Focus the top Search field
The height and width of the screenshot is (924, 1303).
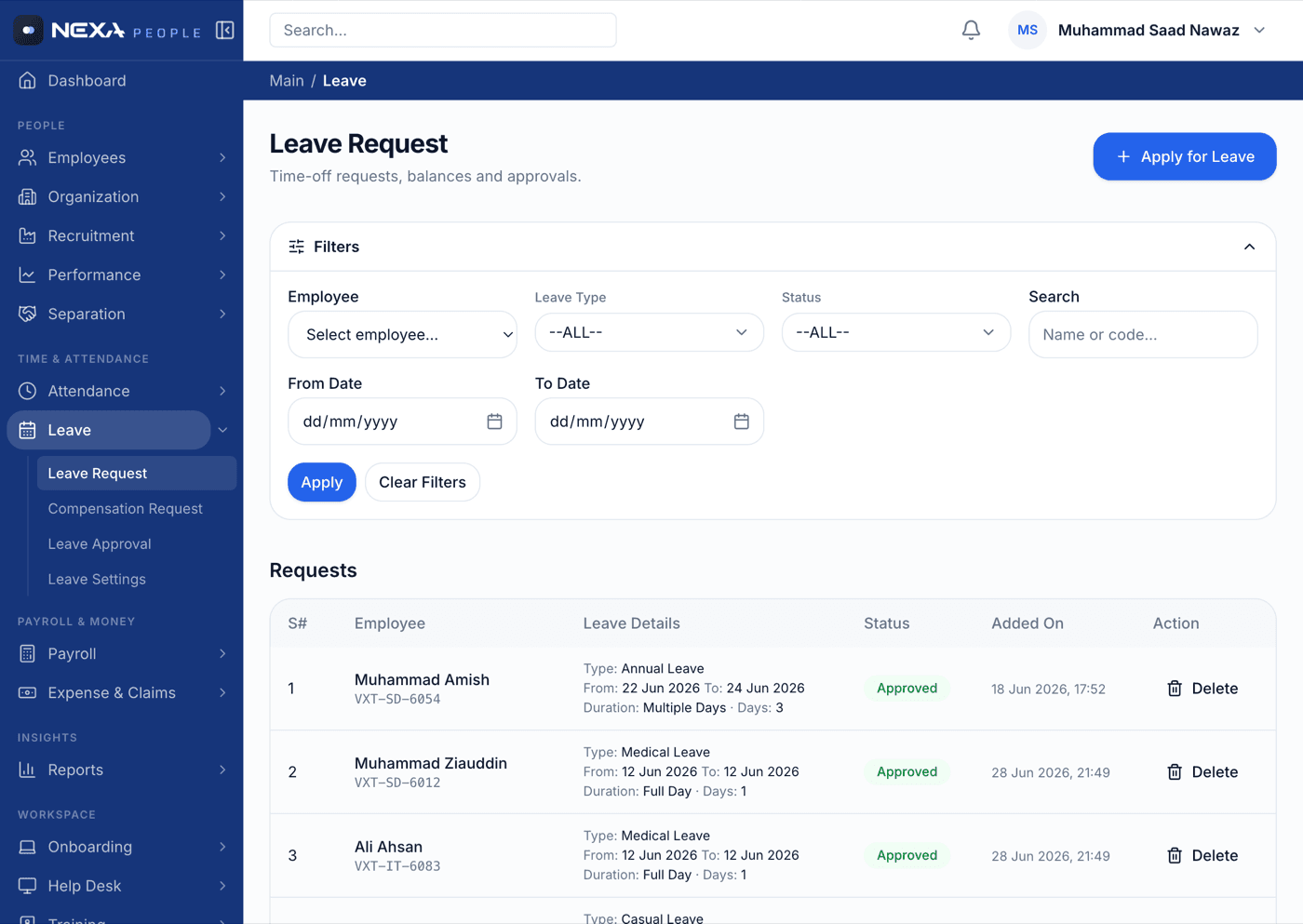443,31
